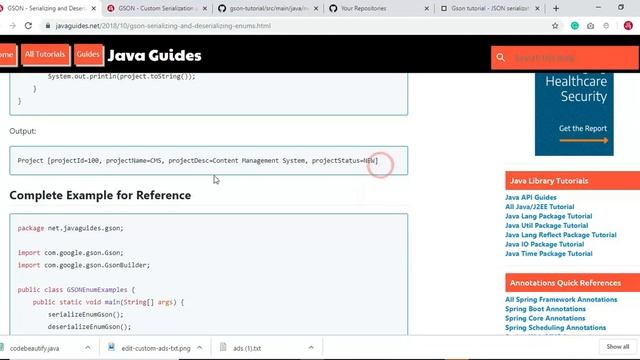View site security lock info
640x360 pixels.
pos(48,26)
